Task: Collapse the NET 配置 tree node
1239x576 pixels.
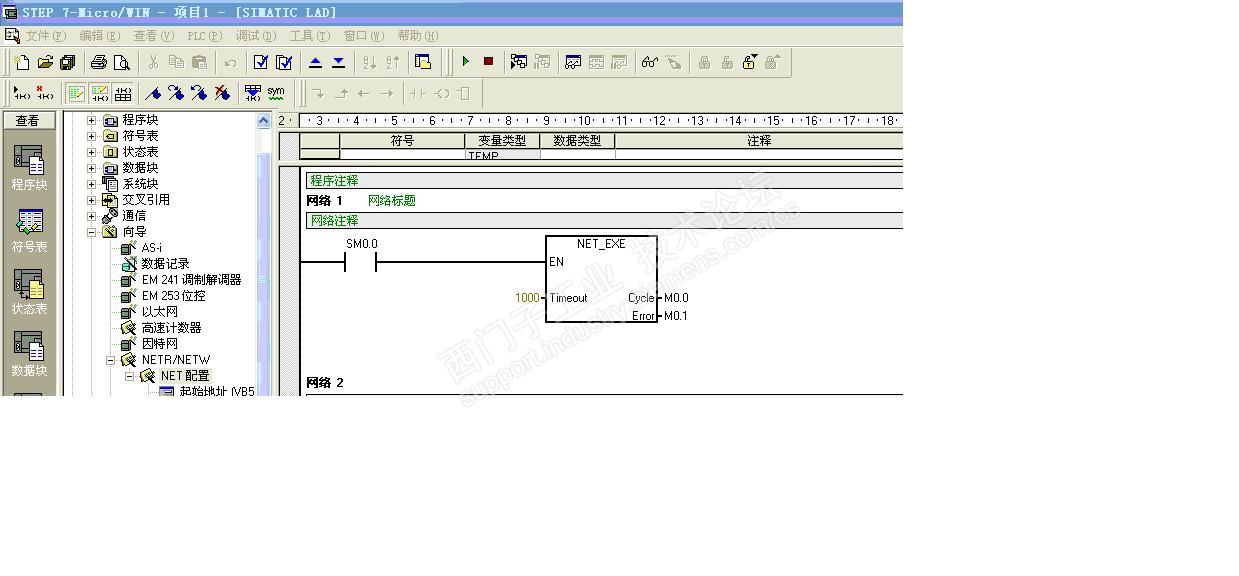Action: tap(129, 376)
